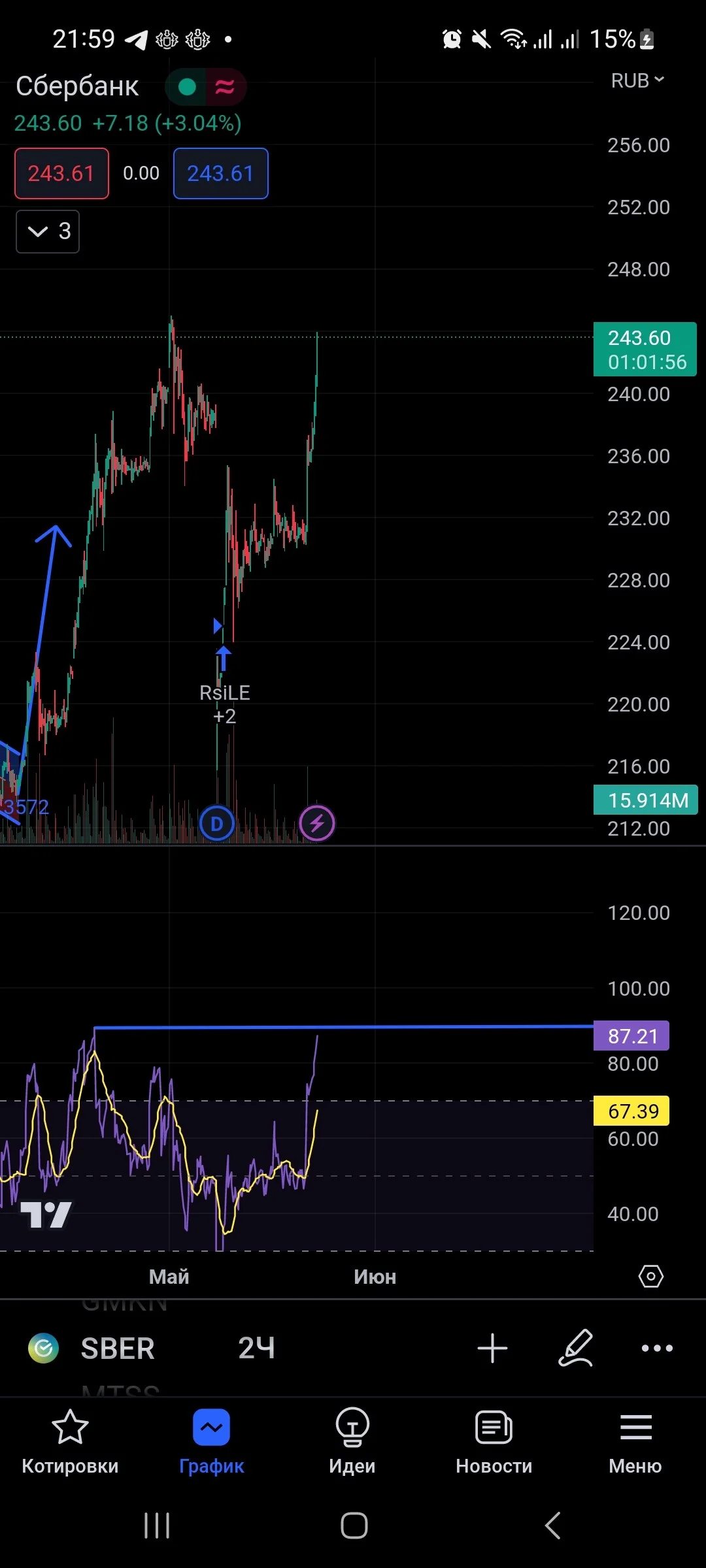706x1568 pixels.
Task: Switch to Котировки tab
Action: click(70, 1442)
